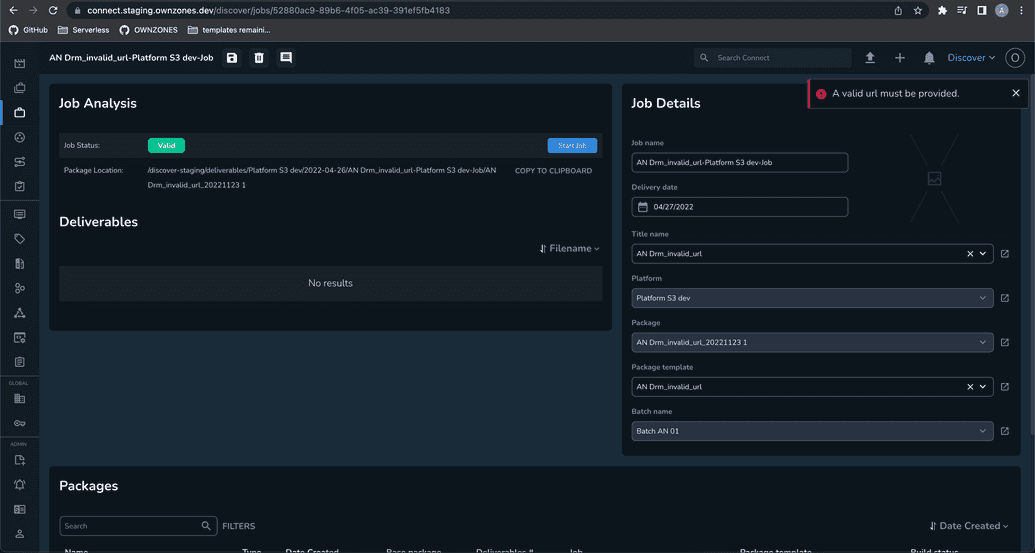Open the alert bell icon under Admin
Screen dimensions: 1035x553
pos(20,484)
